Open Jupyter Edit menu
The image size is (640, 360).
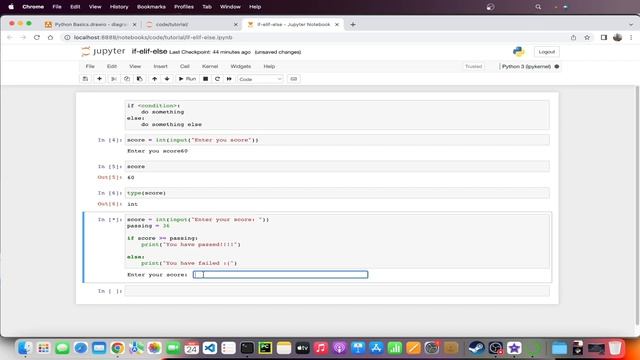click(112, 66)
